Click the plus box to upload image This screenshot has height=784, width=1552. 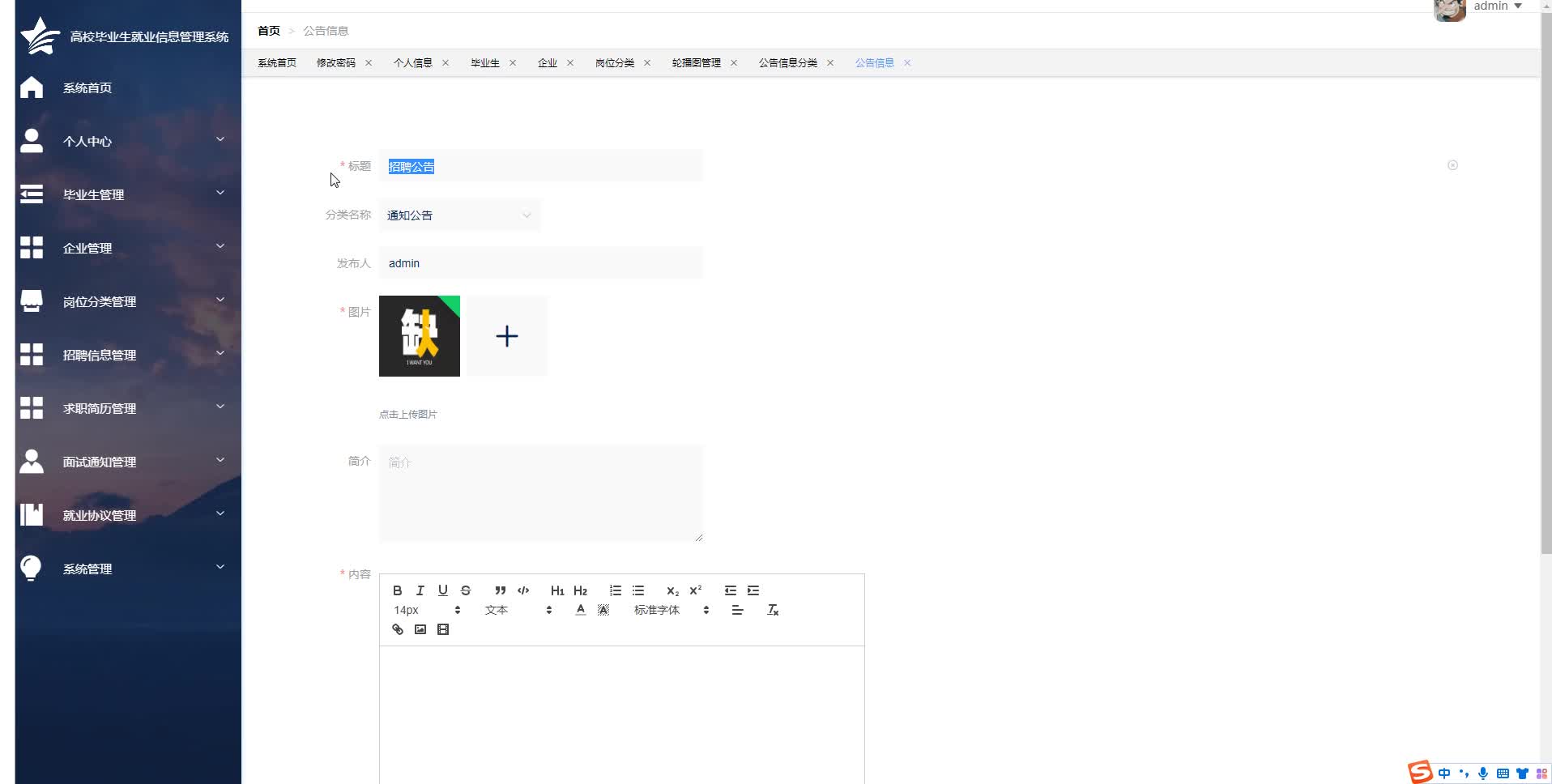coord(507,336)
